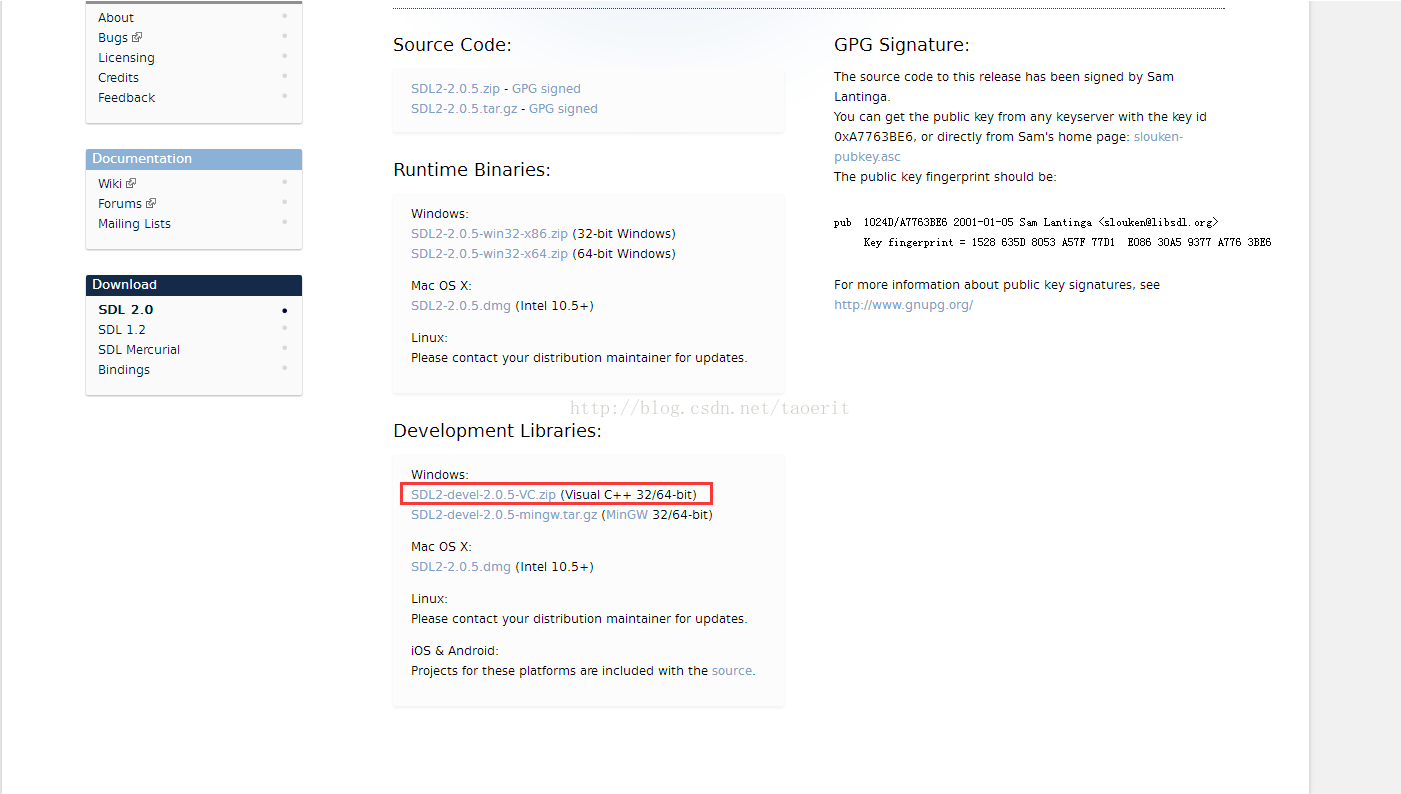Select SDL 1.2 in Download menu

[122, 329]
